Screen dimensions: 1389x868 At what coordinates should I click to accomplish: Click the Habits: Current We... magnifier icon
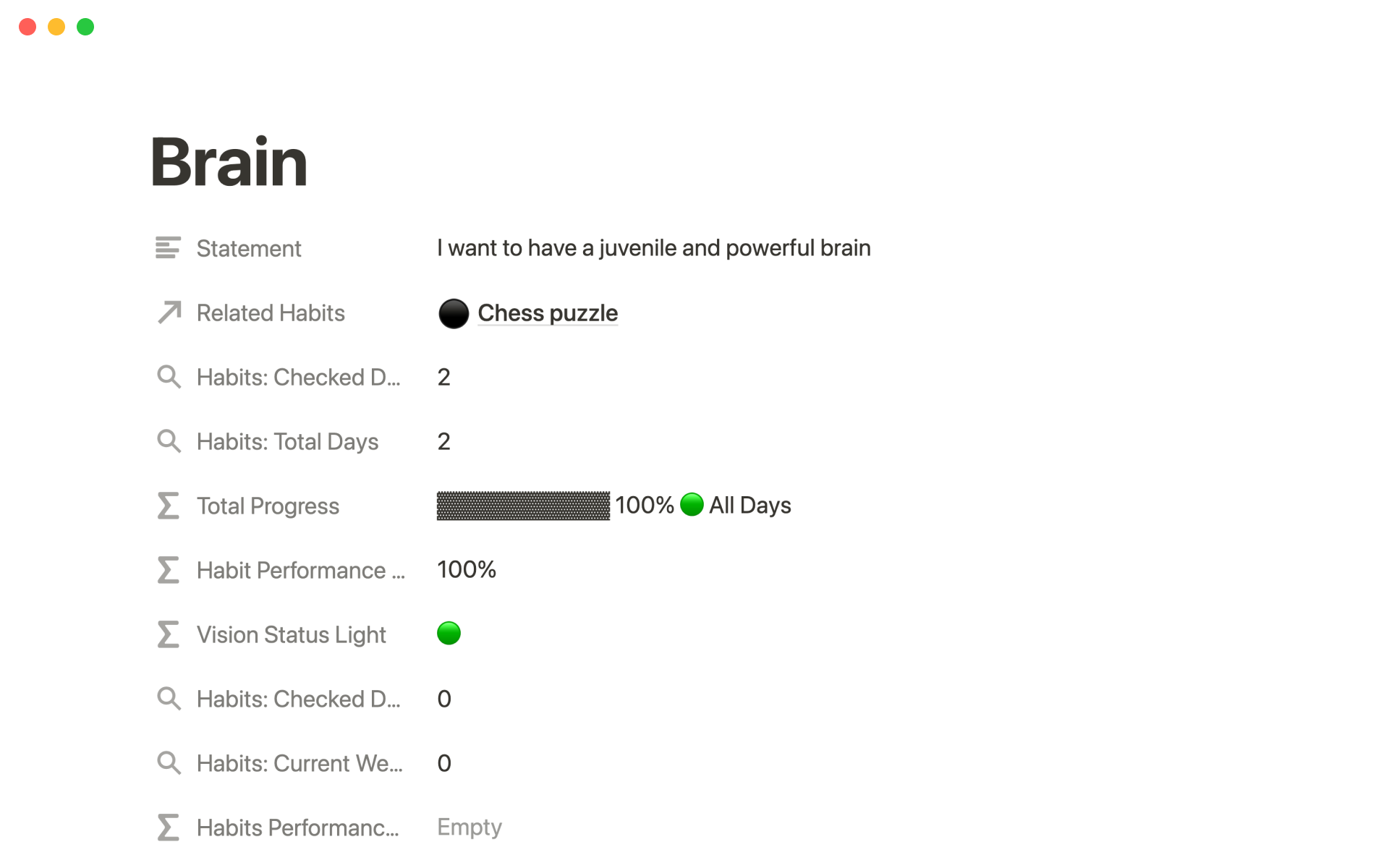tap(169, 763)
